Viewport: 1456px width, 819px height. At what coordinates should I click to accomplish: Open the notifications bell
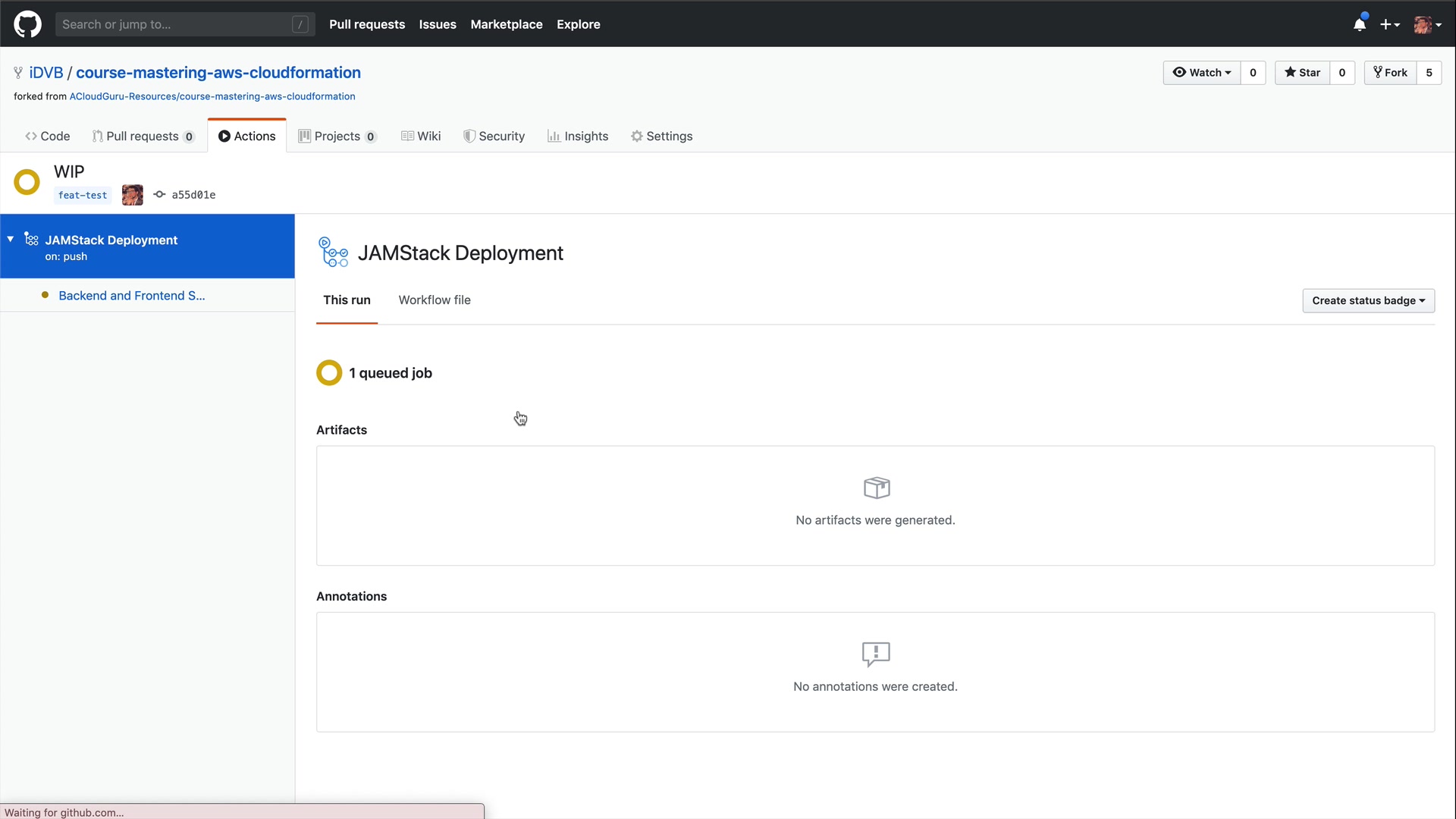click(x=1360, y=24)
